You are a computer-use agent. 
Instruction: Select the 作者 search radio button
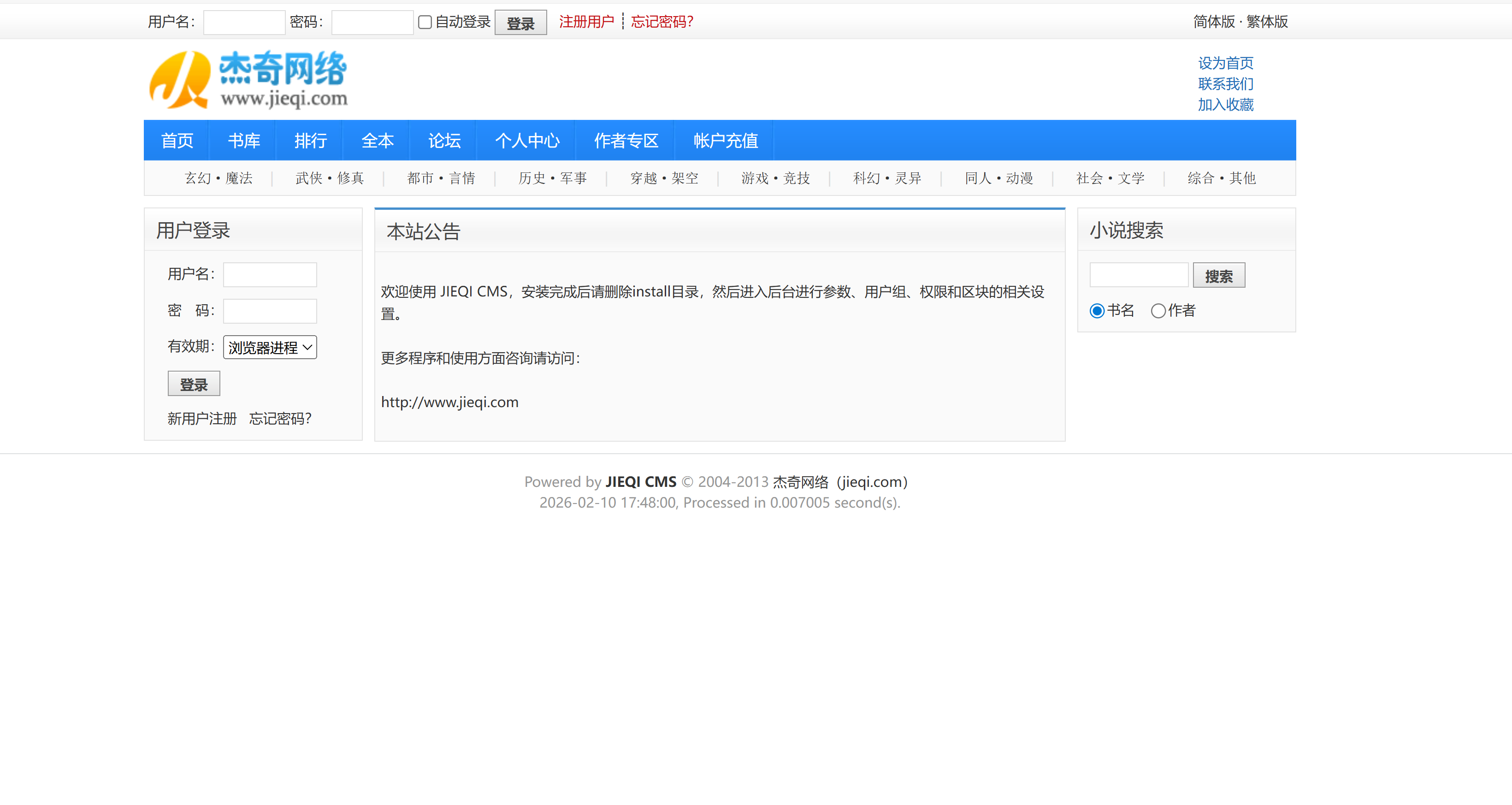(1158, 311)
